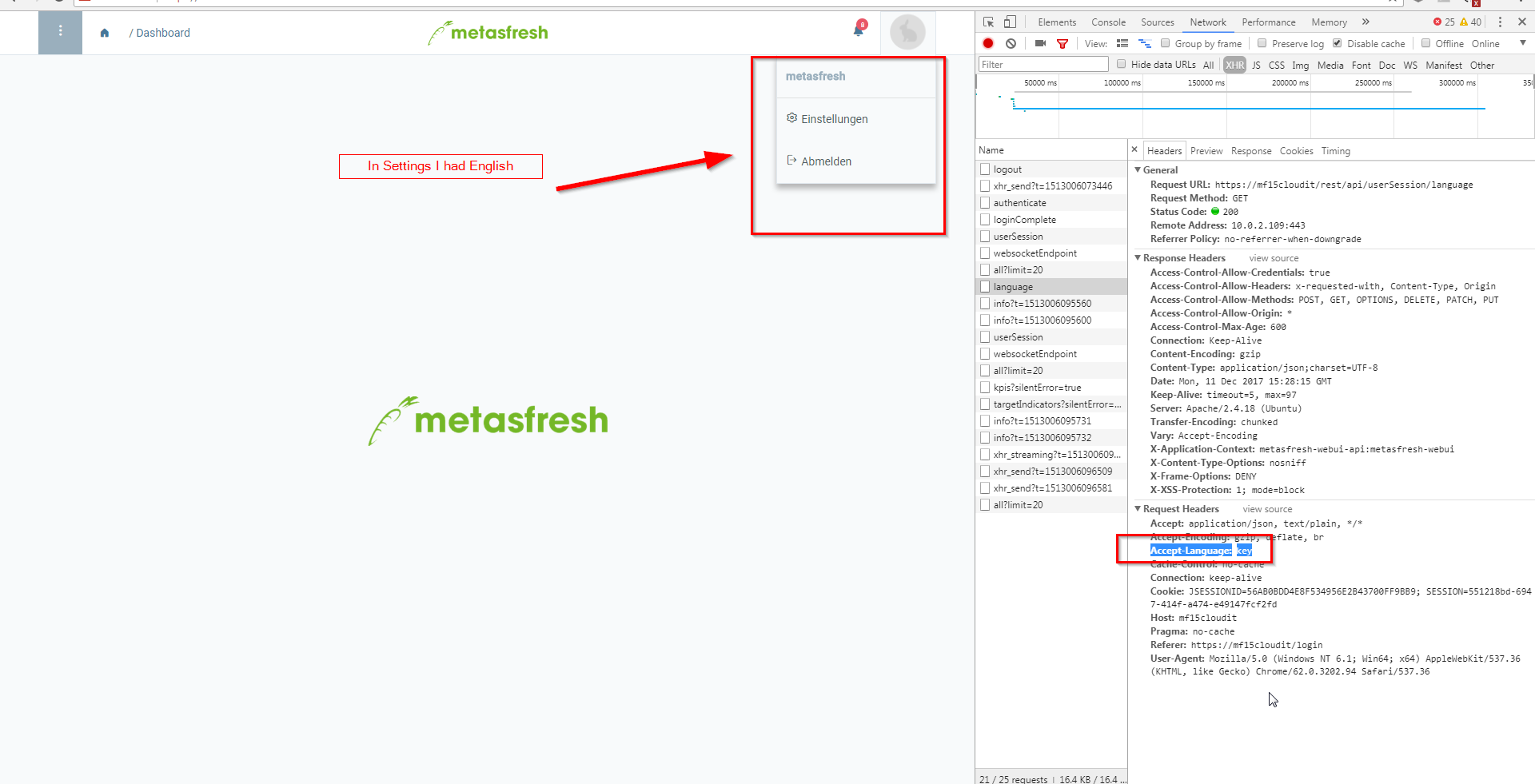Open the Elements tab
The image size is (1535, 784).
coord(1057,22)
